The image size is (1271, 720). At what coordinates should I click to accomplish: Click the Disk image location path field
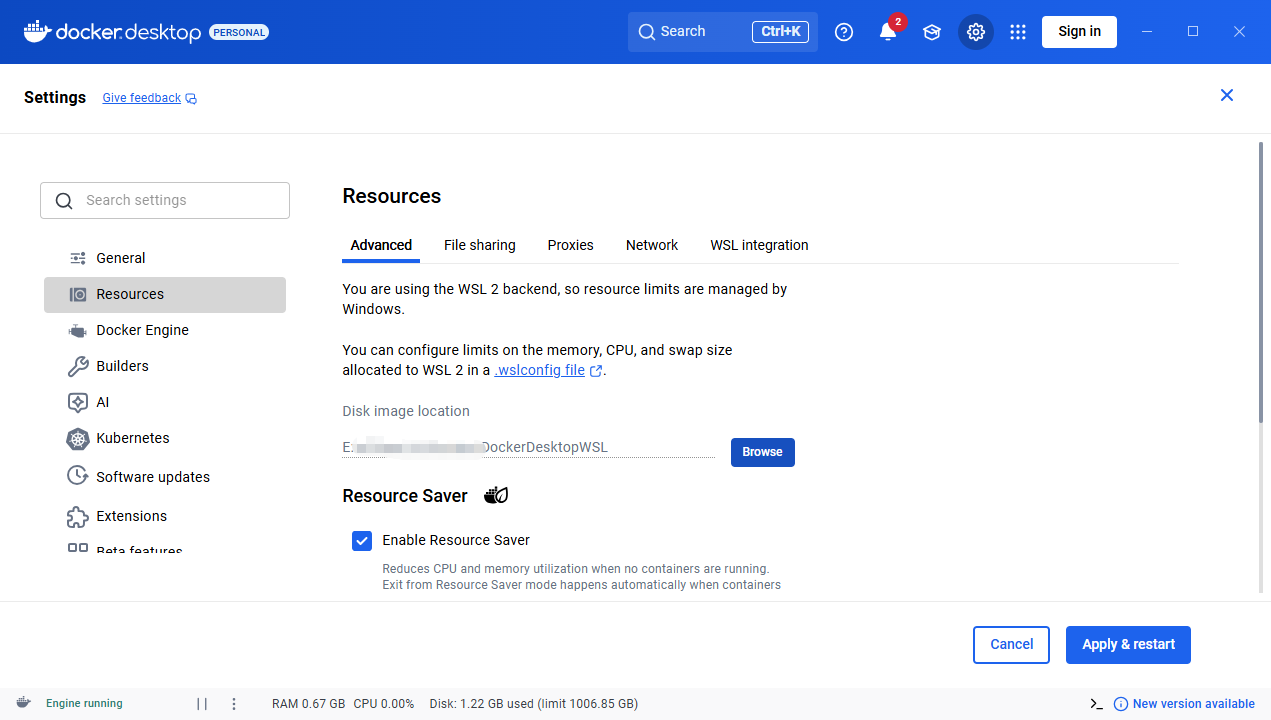click(x=528, y=448)
